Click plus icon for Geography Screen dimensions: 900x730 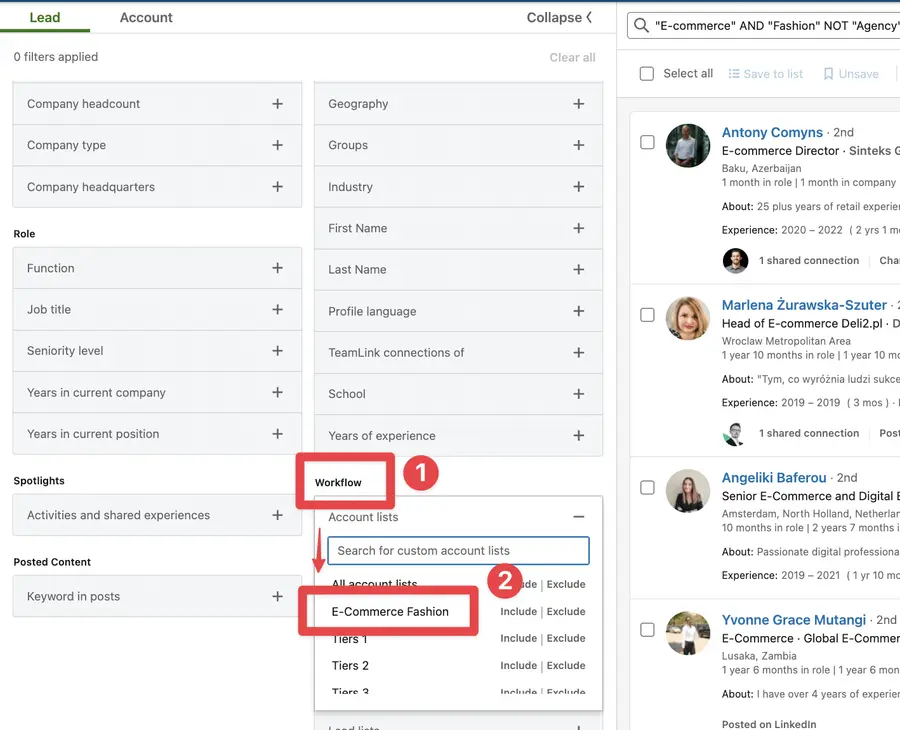579,104
